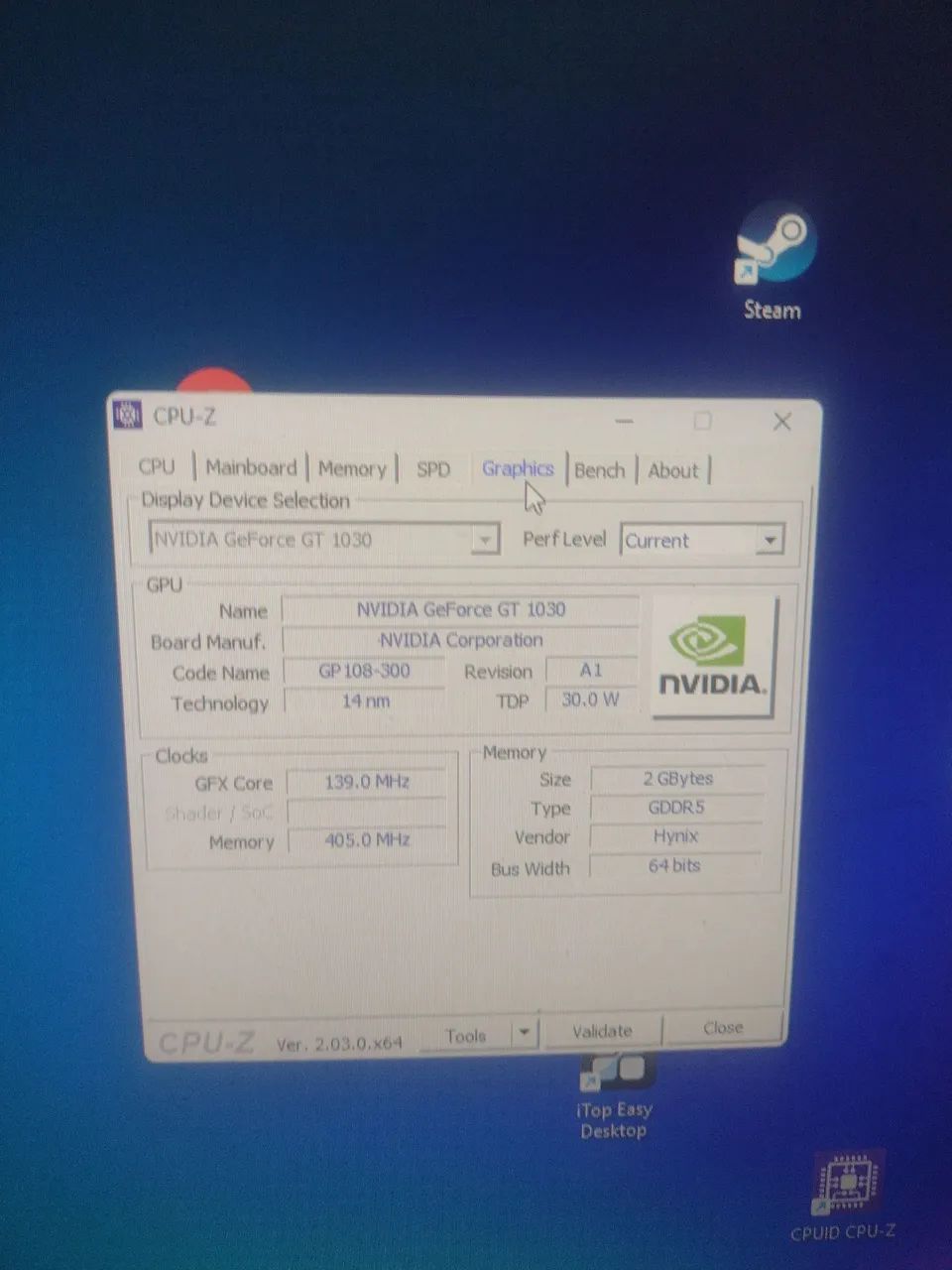Select the GPU Name field showing GeForce GT 1030
Image resolution: width=952 pixels, height=1270 pixels.
pyautogui.click(x=461, y=609)
